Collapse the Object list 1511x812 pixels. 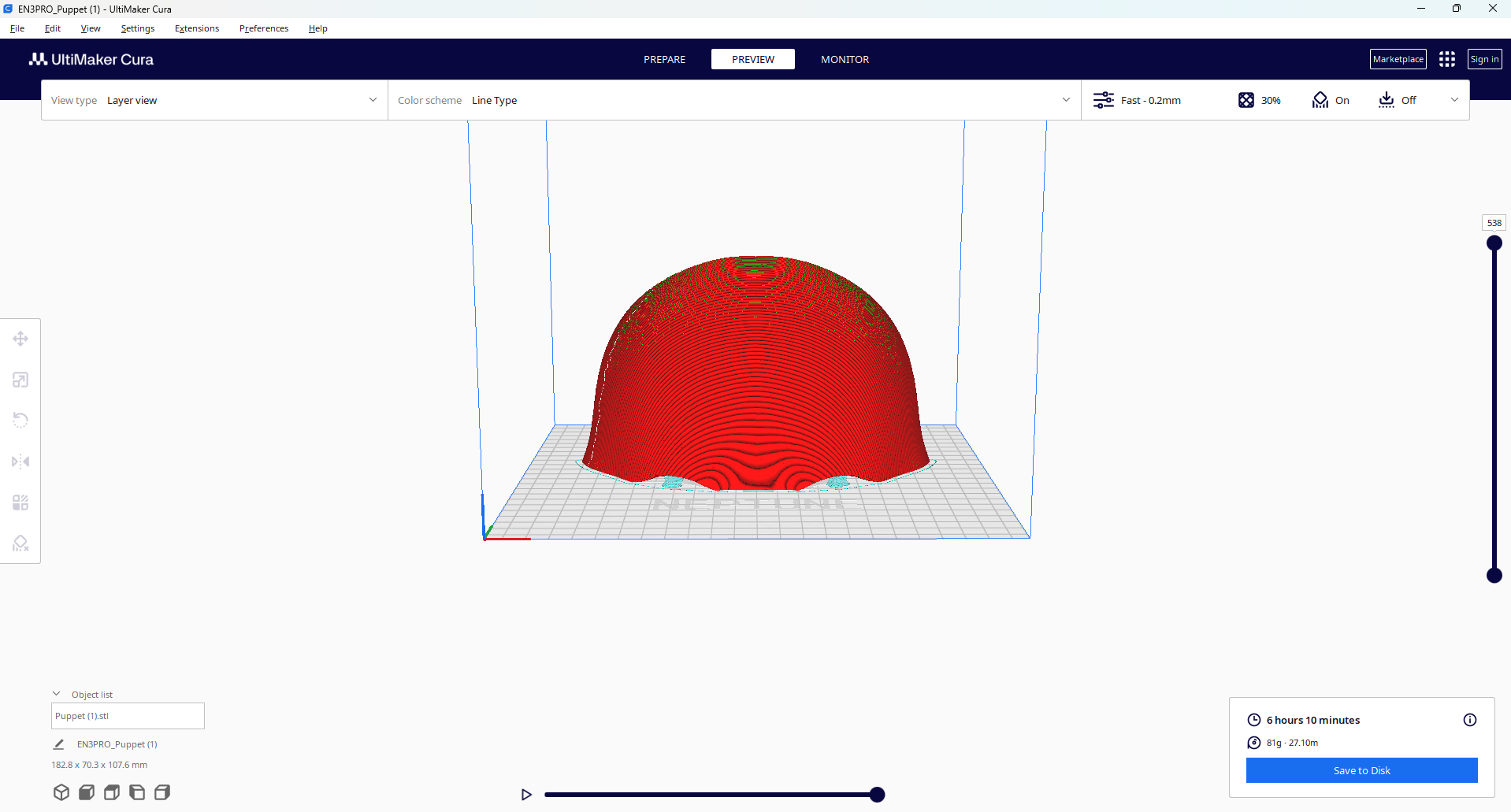click(x=57, y=694)
